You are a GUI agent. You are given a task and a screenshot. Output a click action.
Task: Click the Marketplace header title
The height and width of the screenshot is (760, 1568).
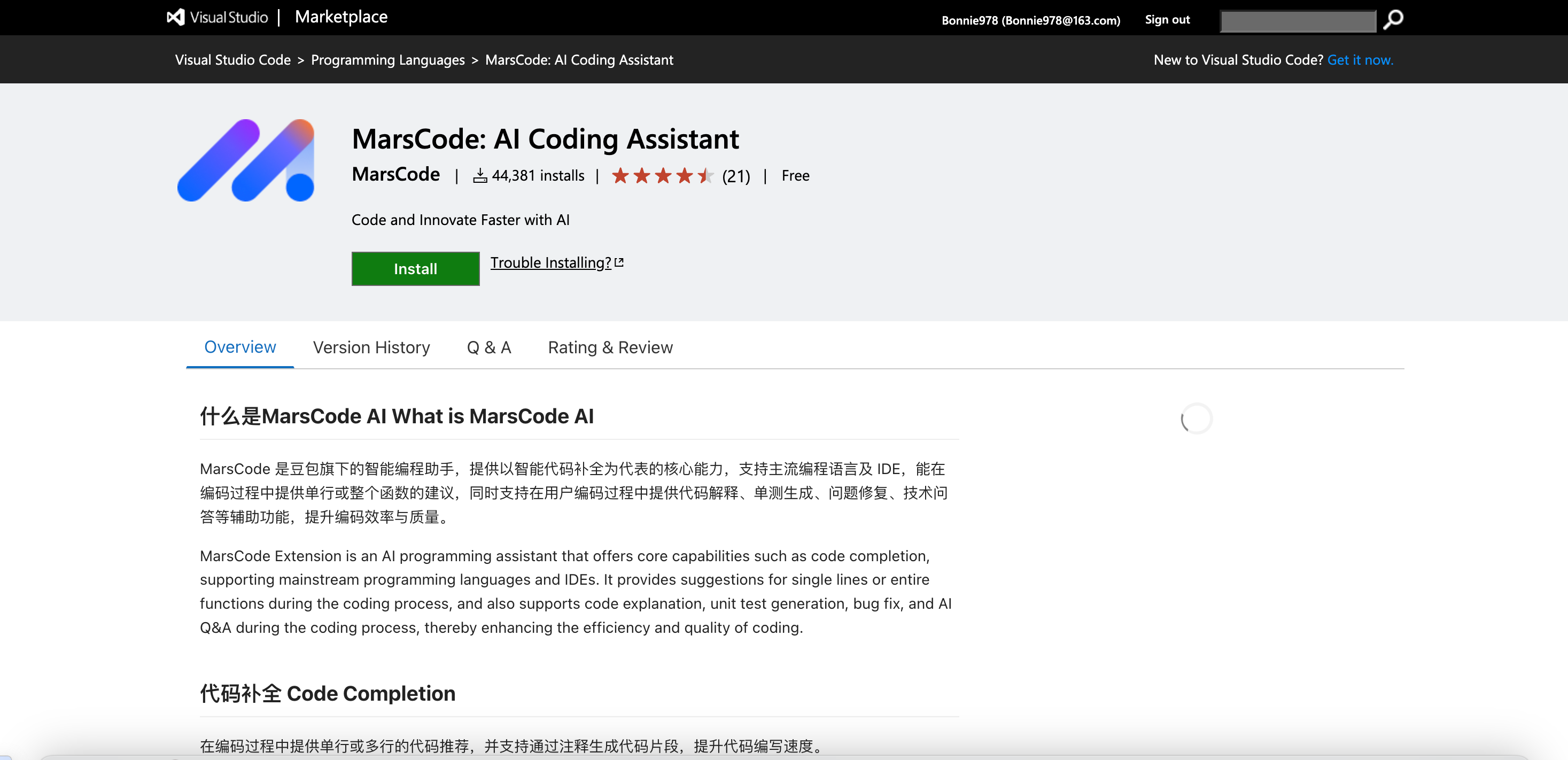point(341,17)
